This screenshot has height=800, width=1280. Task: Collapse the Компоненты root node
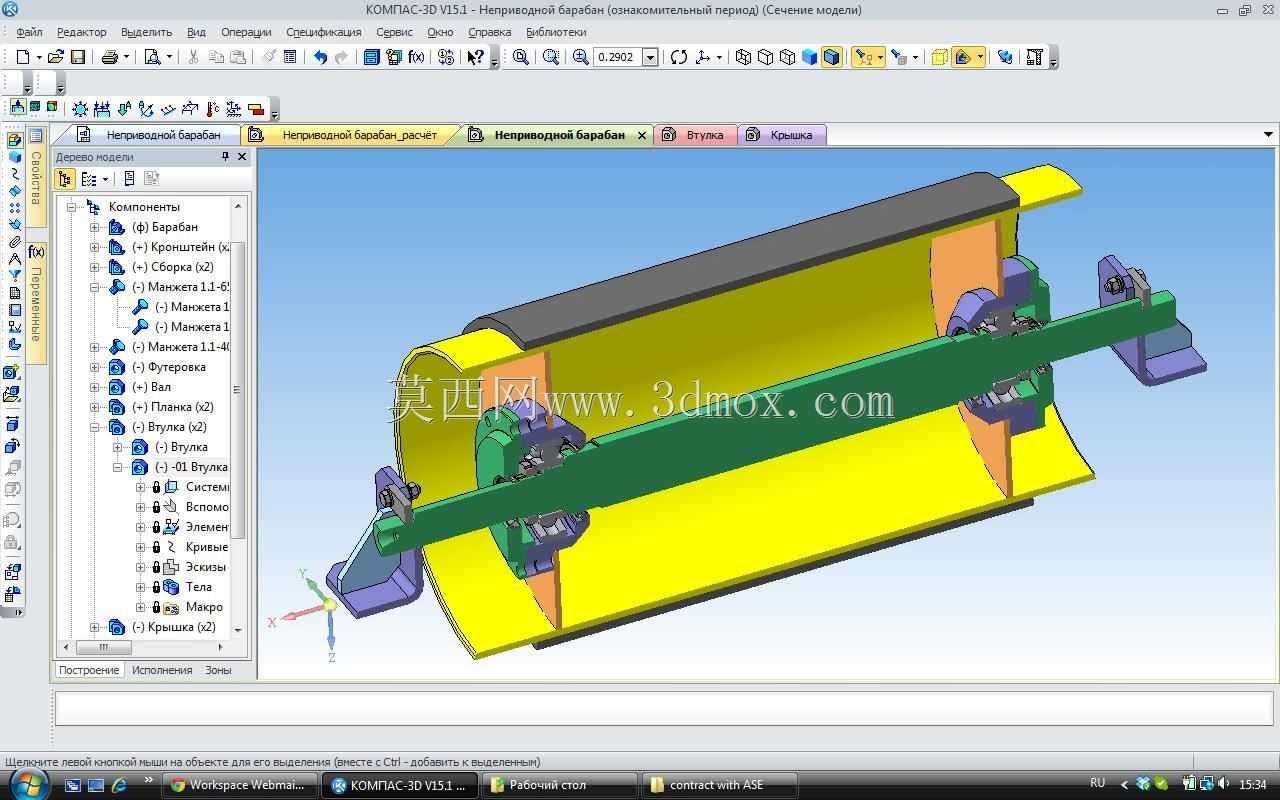72,207
